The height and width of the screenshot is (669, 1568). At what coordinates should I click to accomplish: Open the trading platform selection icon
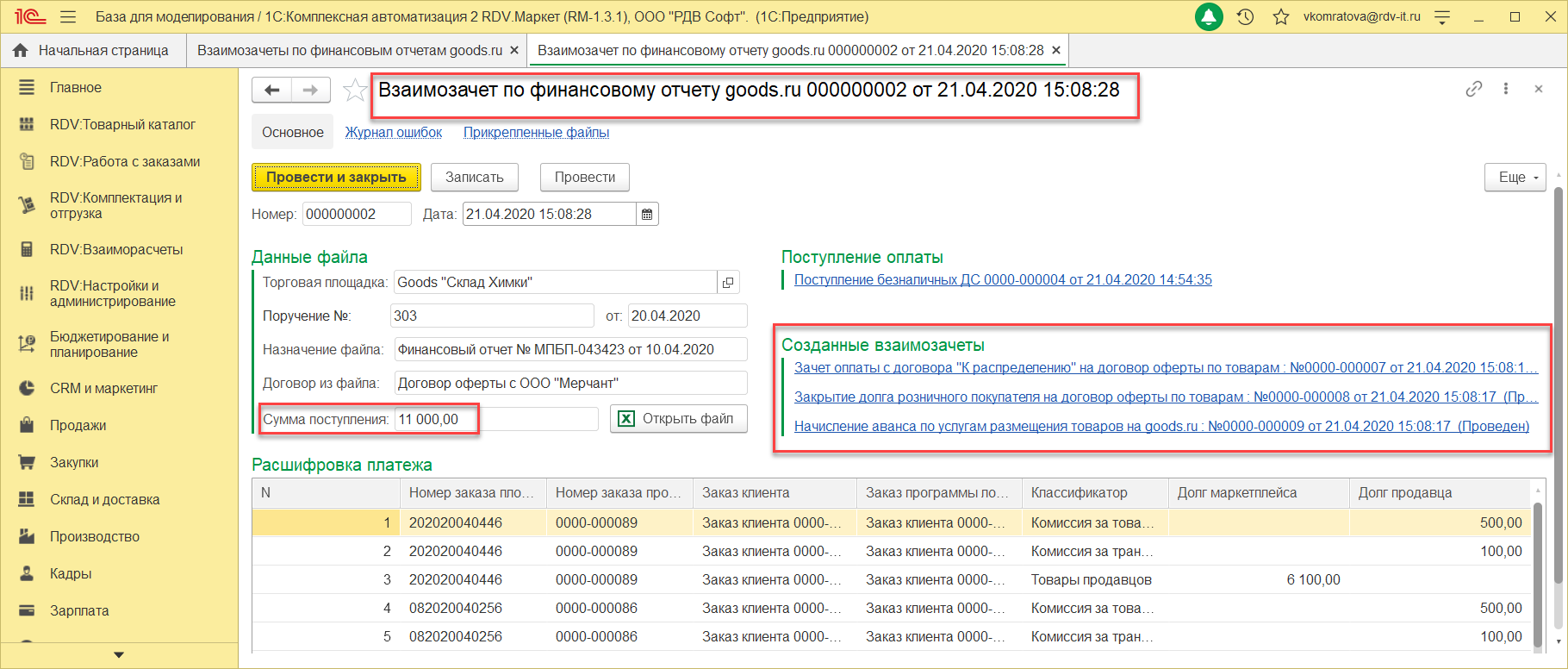728,283
